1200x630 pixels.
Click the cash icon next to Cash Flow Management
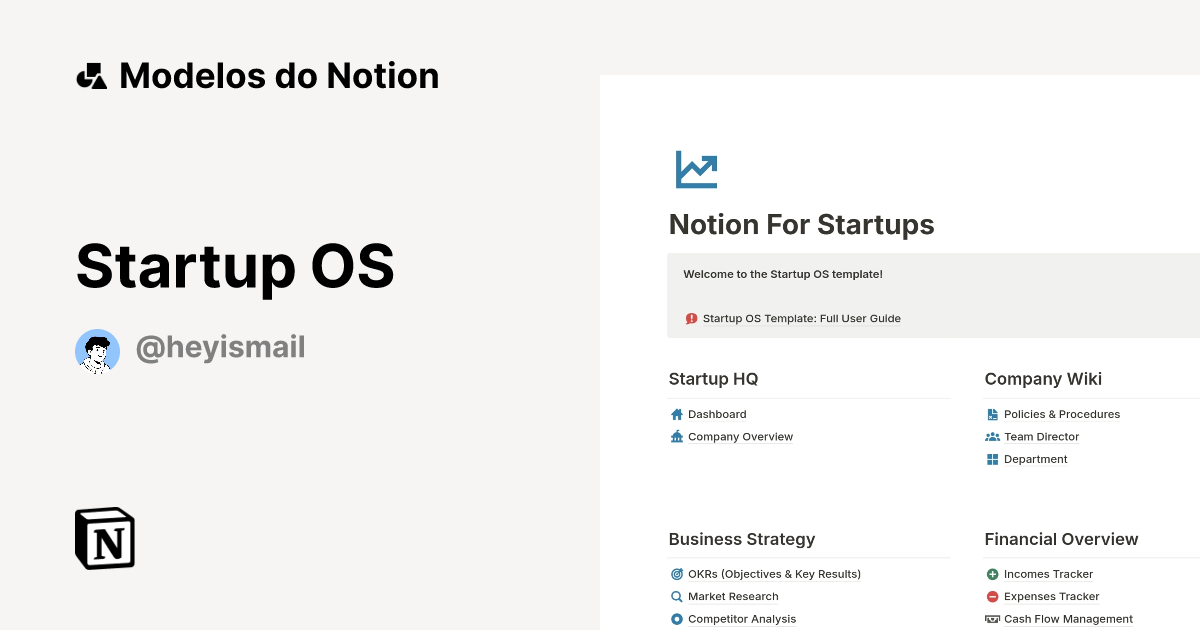tap(993, 618)
